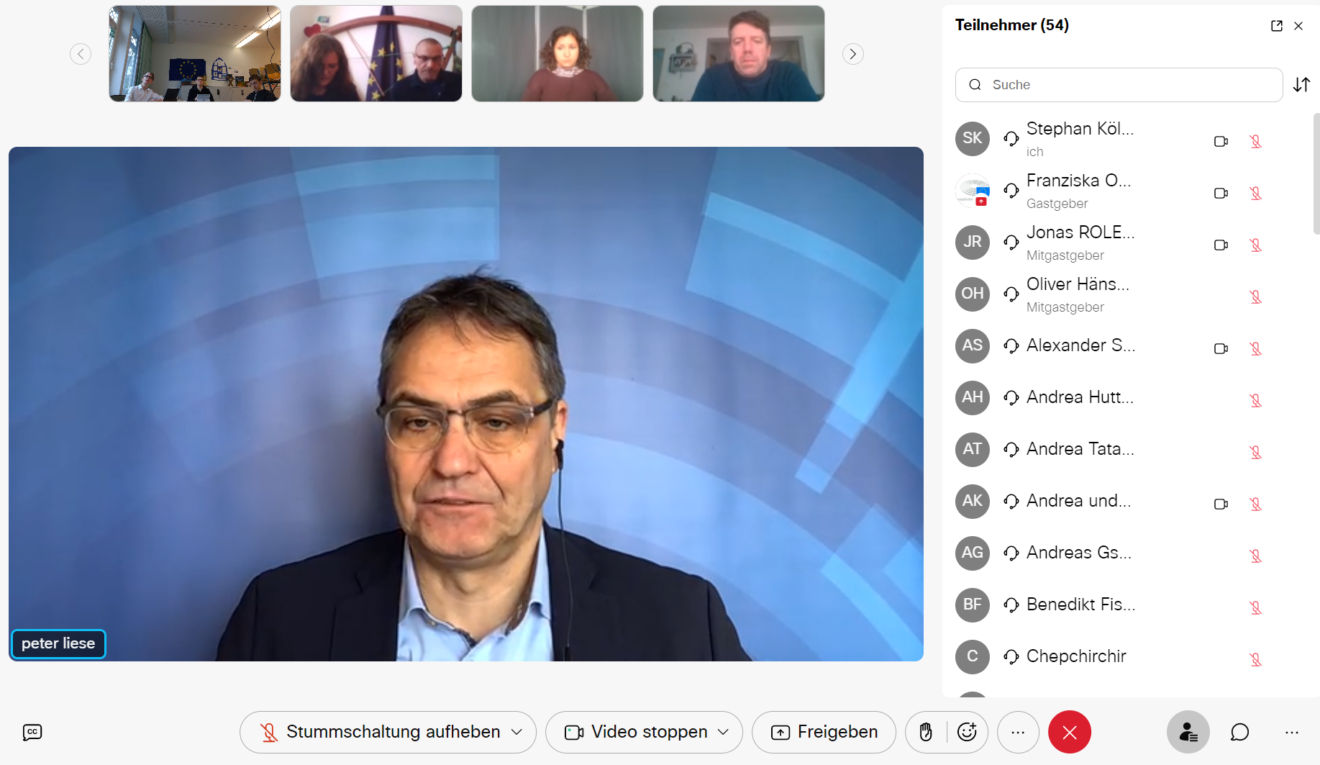Click headset icon next to Chepchirchir
This screenshot has width=1320, height=765.
(1011, 657)
